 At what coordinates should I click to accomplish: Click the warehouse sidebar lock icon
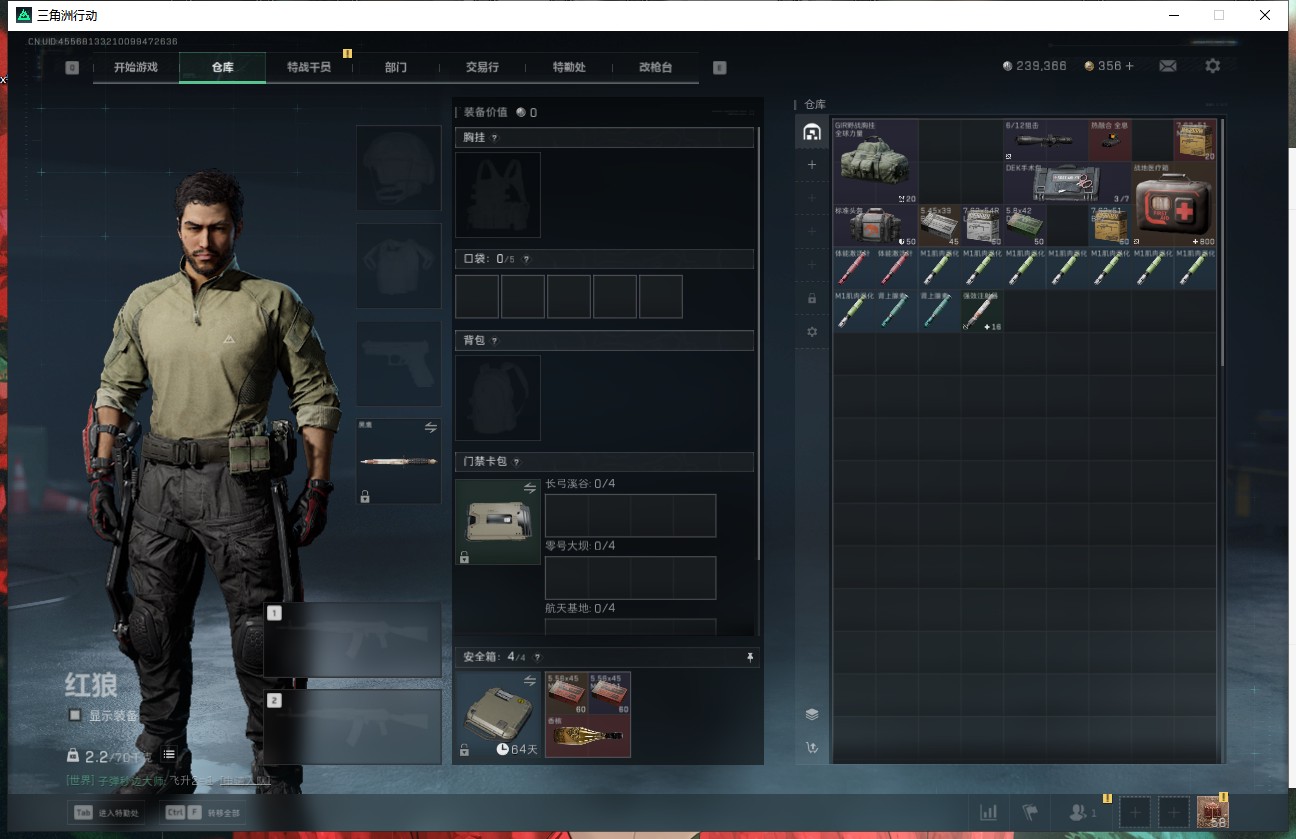click(812, 298)
